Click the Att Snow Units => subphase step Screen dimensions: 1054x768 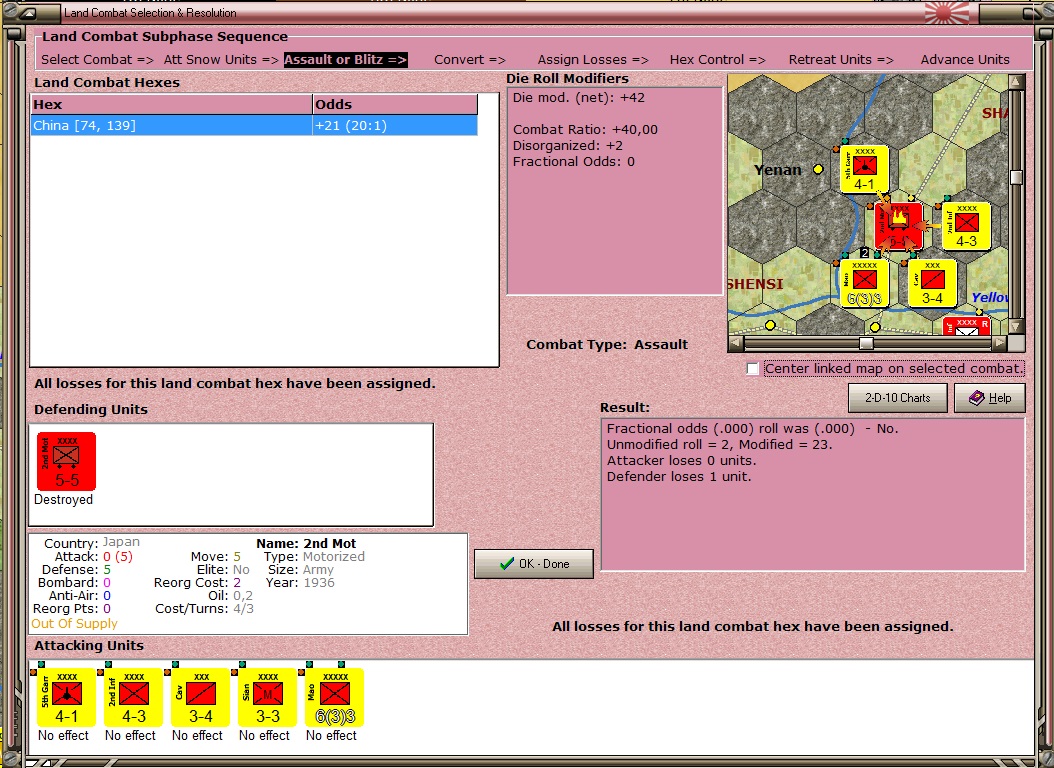click(221, 59)
